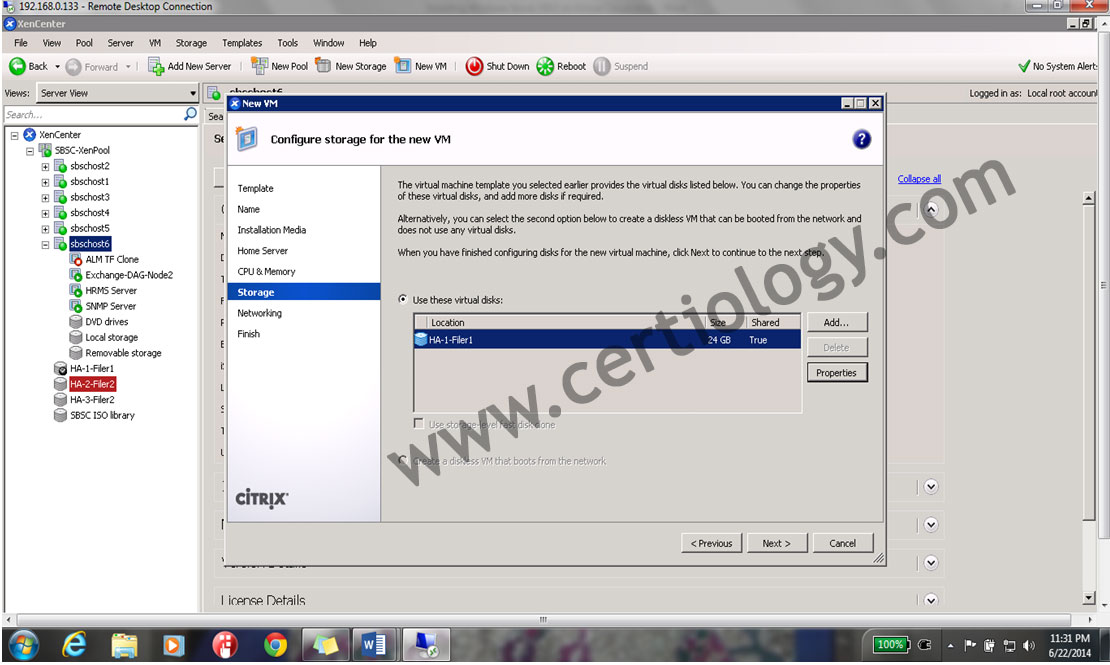Click the search magnifier icon
Image resolution: width=1110 pixels, height=665 pixels.
[x=190, y=114]
